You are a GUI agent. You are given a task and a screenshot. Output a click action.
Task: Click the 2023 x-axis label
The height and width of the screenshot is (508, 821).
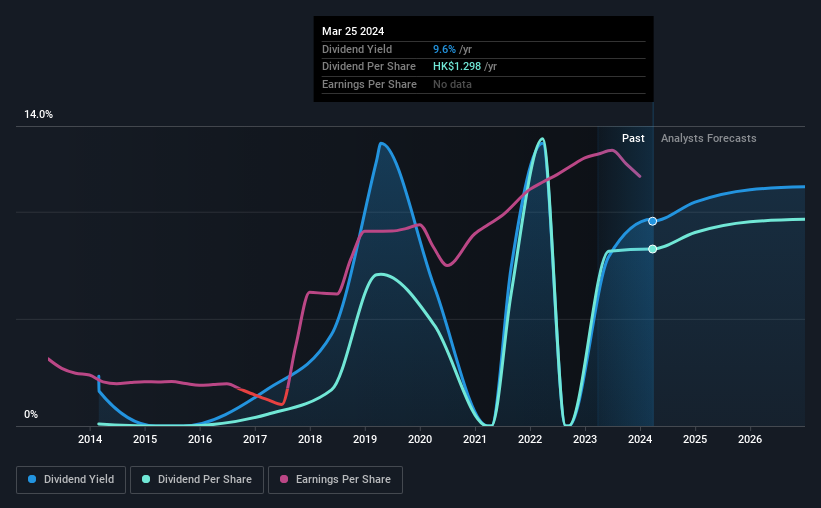[585, 439]
